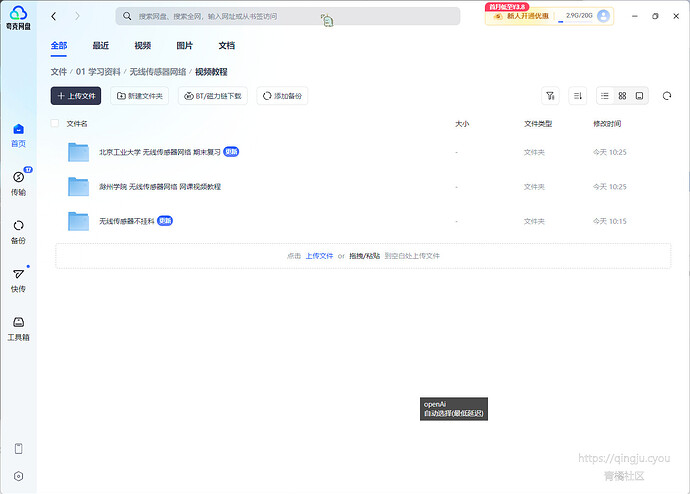
Task: Click the 新建文件夹 button
Action: pyautogui.click(x=140, y=96)
